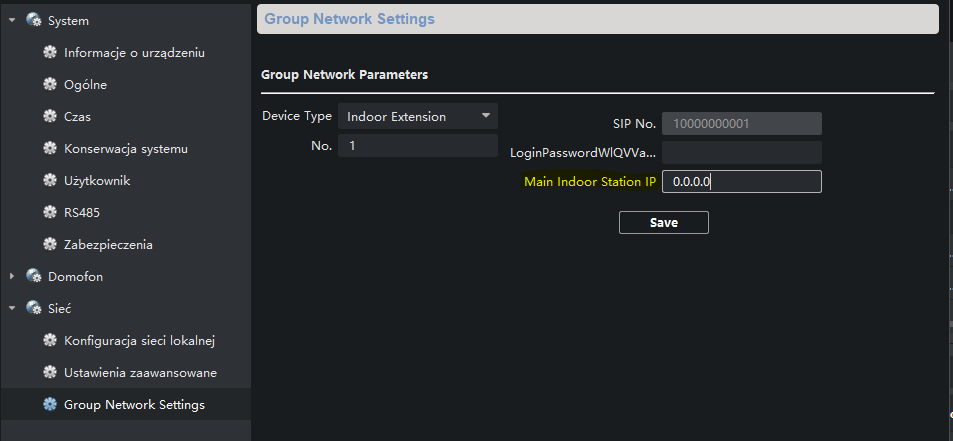Click the gear icon beside Czas
The width and height of the screenshot is (953, 441).
pyautogui.click(x=50, y=116)
